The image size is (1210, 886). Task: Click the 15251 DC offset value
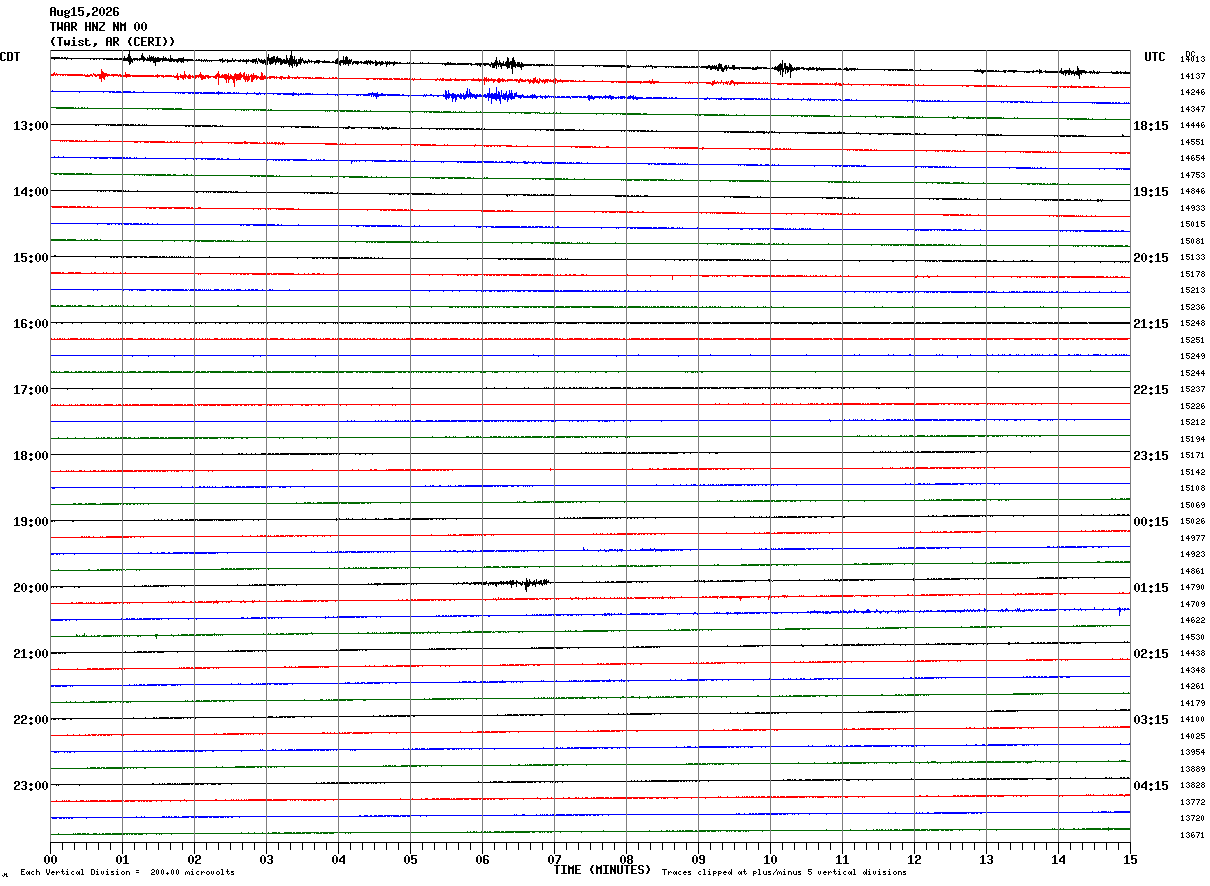pyautogui.click(x=1192, y=340)
